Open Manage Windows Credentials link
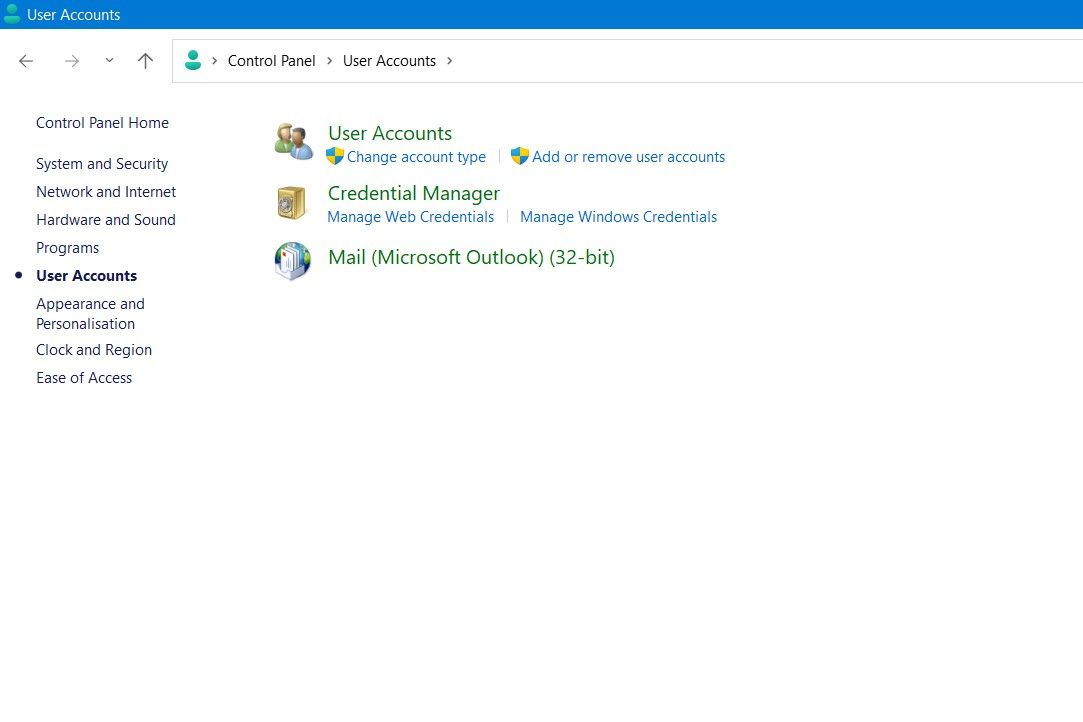The image size is (1083, 722). tap(618, 217)
